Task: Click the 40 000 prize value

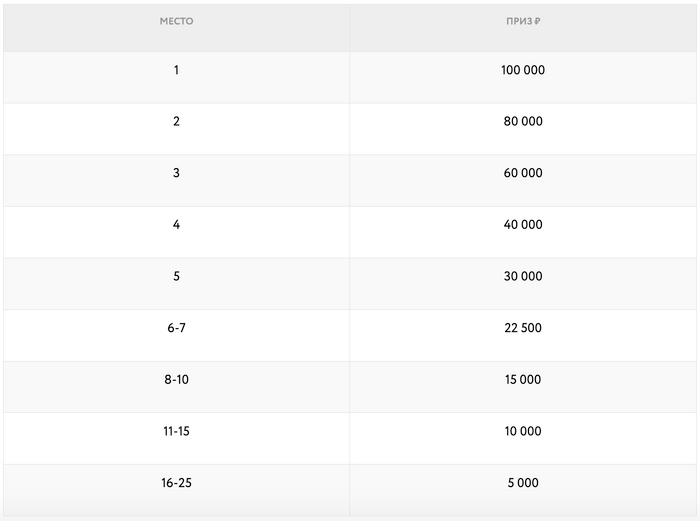Action: pos(522,225)
